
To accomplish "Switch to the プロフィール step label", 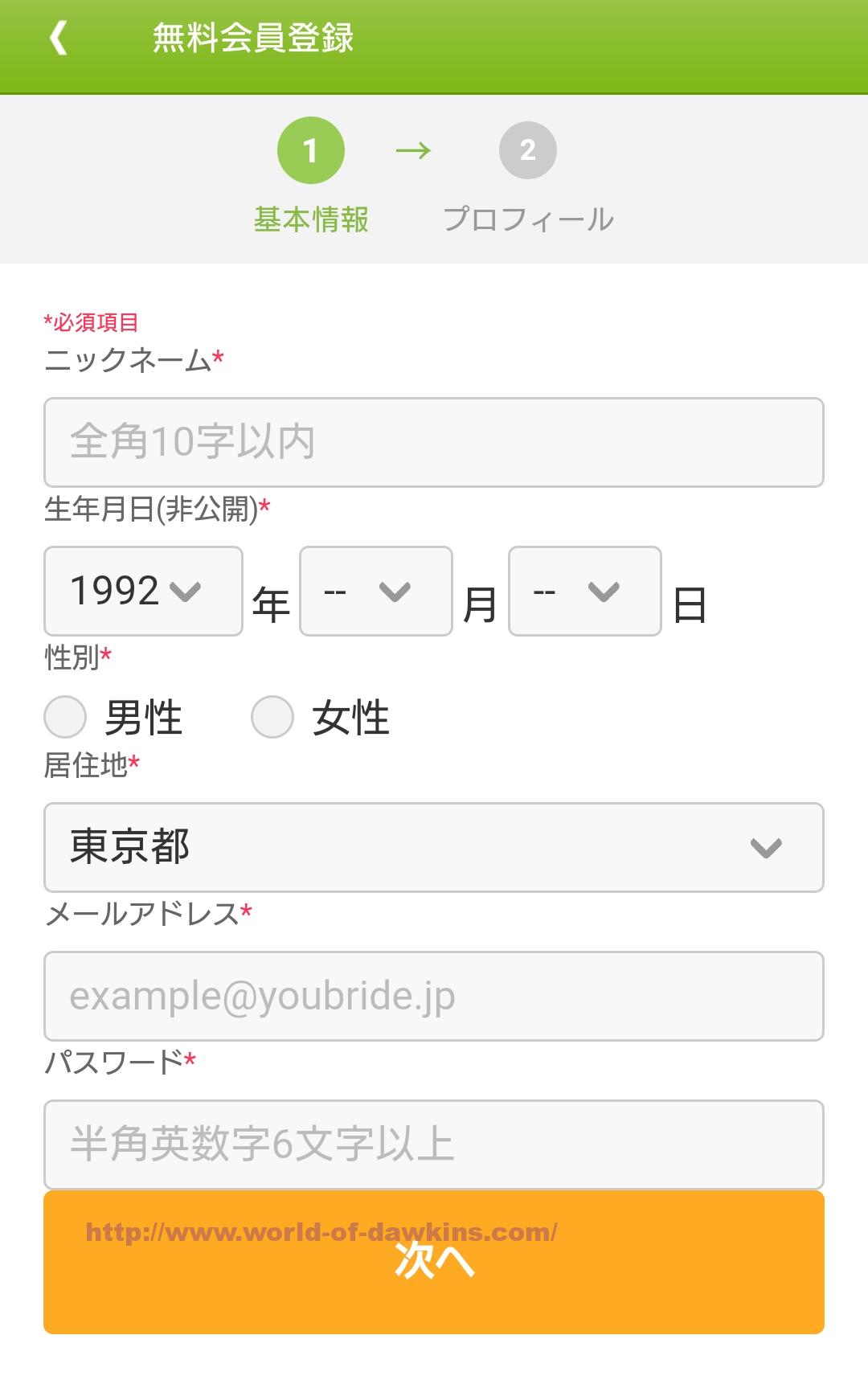I will tap(528, 219).
